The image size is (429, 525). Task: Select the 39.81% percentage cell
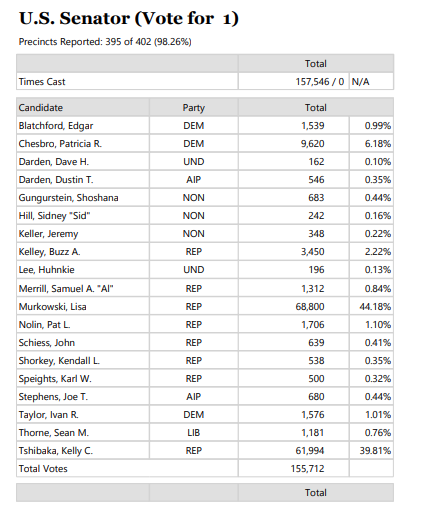tap(371, 451)
